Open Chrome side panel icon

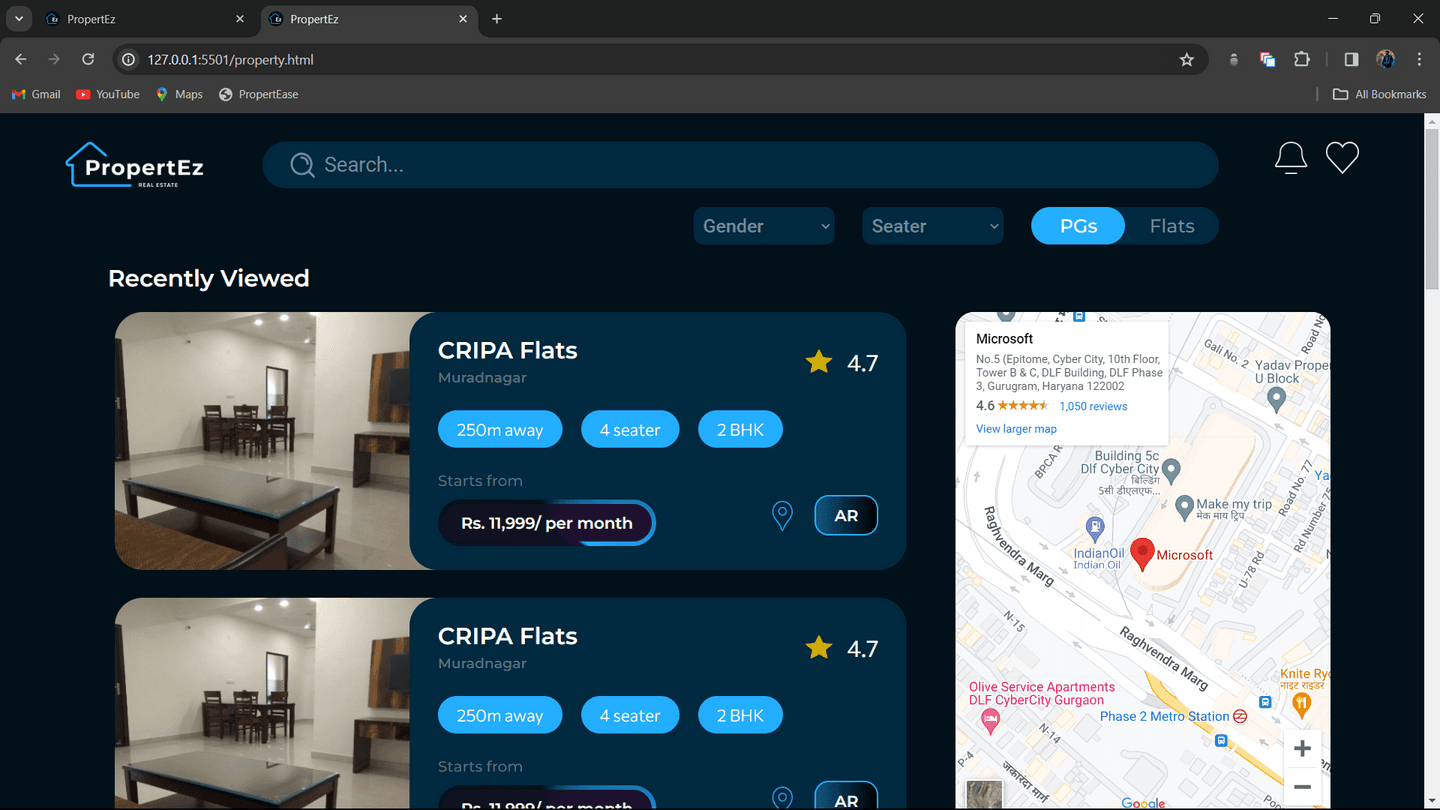click(x=1351, y=60)
